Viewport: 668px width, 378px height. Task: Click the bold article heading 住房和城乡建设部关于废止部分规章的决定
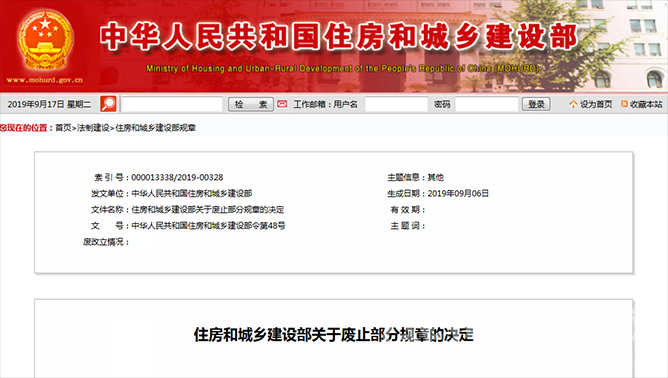coord(334,335)
